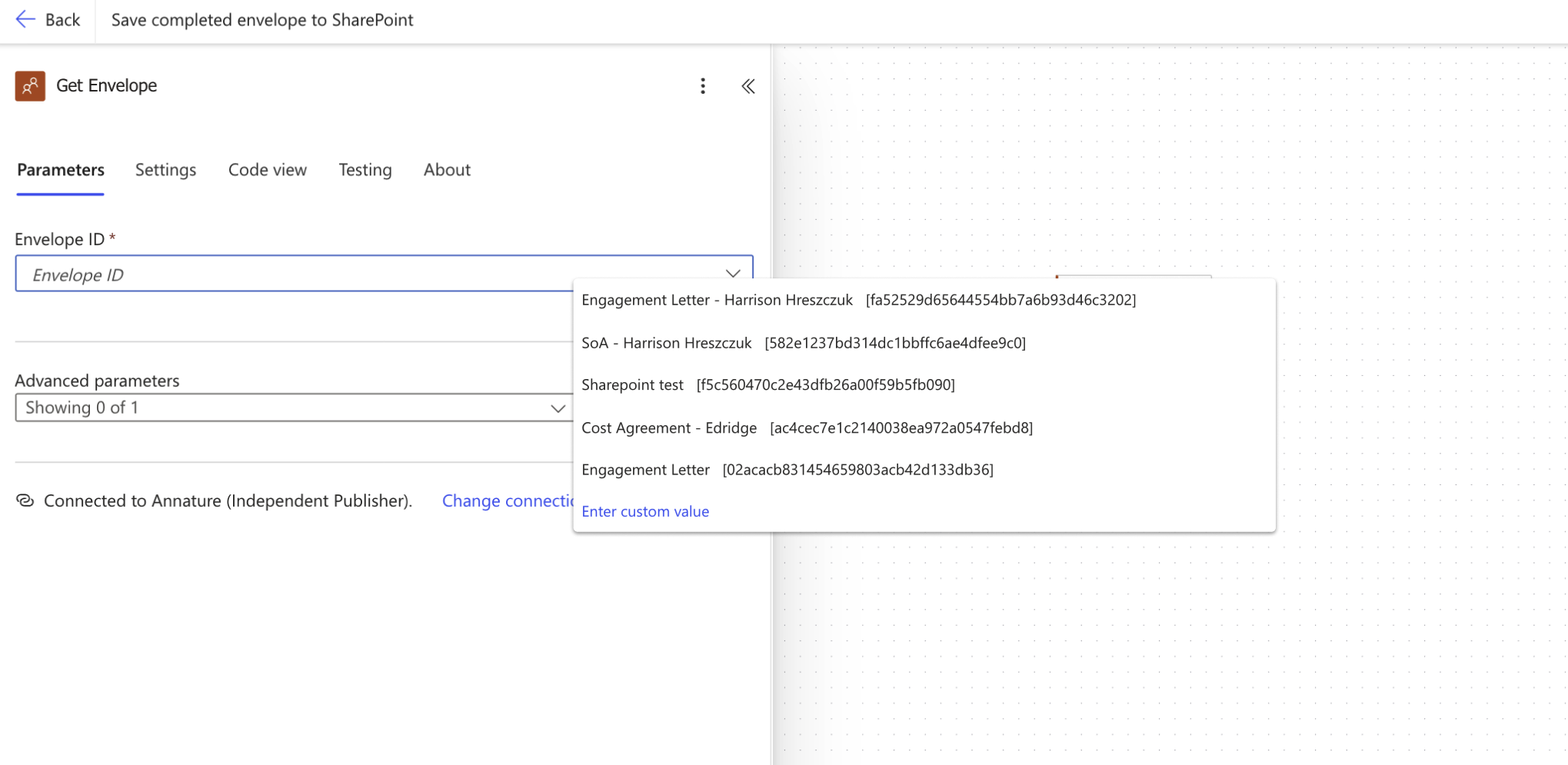Click the Back button label
1568x765 pixels.
pyautogui.click(x=62, y=20)
